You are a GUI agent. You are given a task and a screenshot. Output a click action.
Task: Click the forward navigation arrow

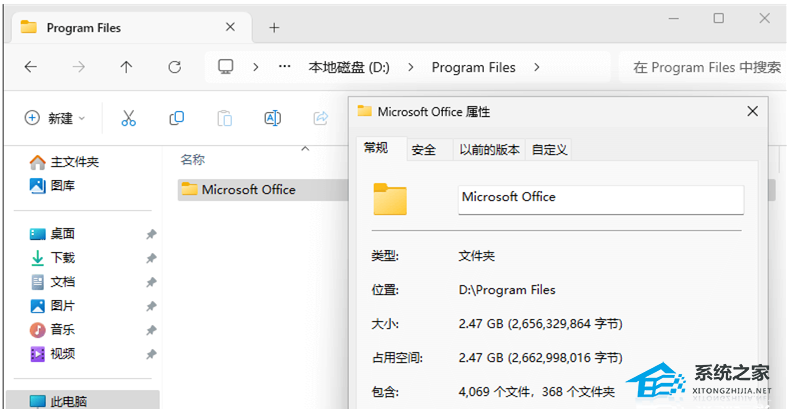79,67
